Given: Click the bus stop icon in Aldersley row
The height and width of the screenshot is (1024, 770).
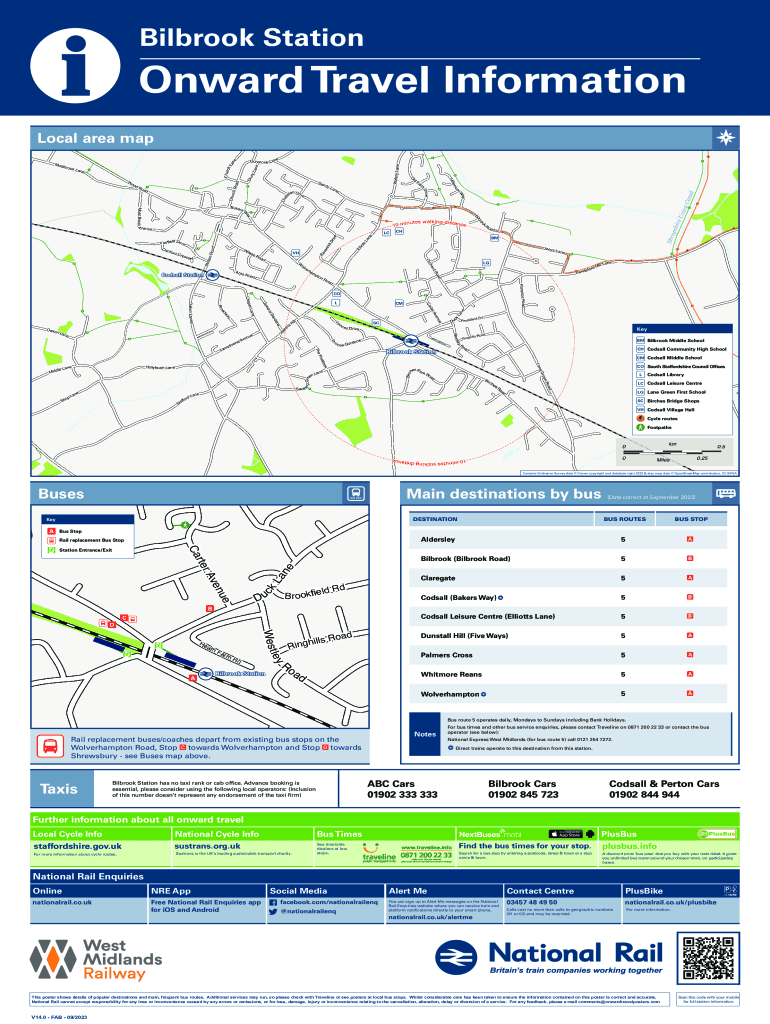Looking at the screenshot, I should [690, 539].
